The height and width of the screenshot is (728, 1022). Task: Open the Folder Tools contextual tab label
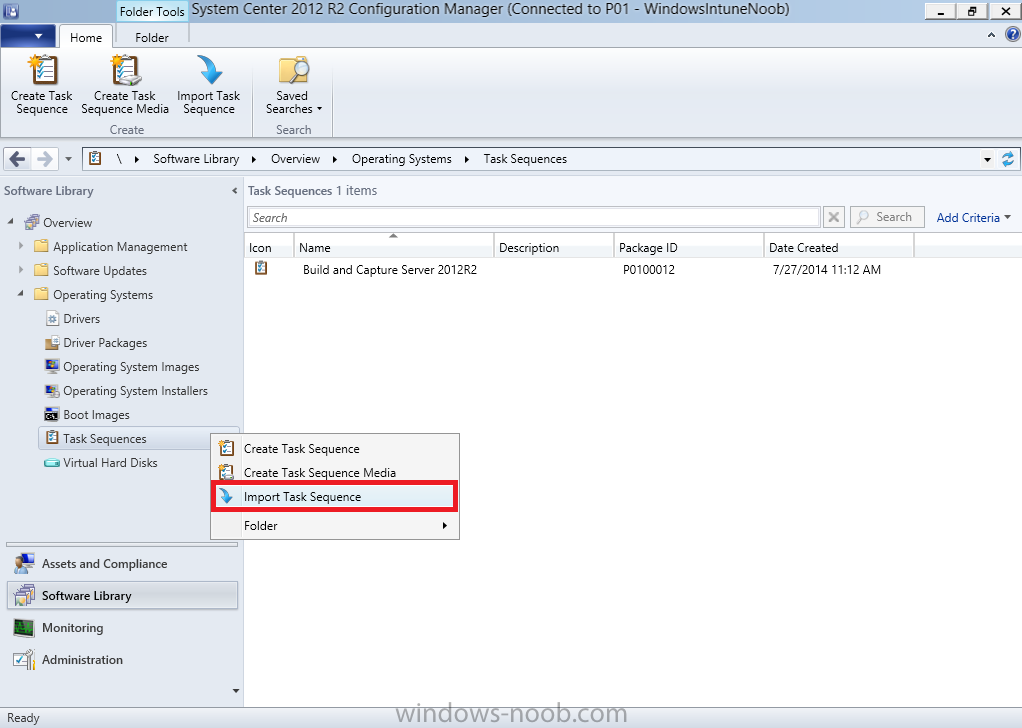pyautogui.click(x=152, y=12)
